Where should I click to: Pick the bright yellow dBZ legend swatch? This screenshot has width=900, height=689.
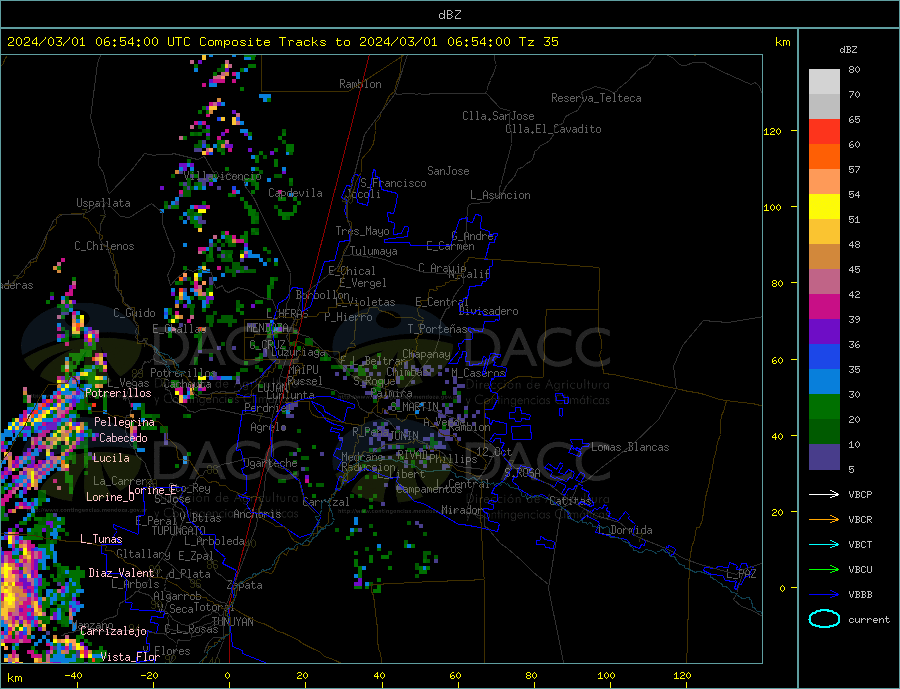(x=824, y=207)
